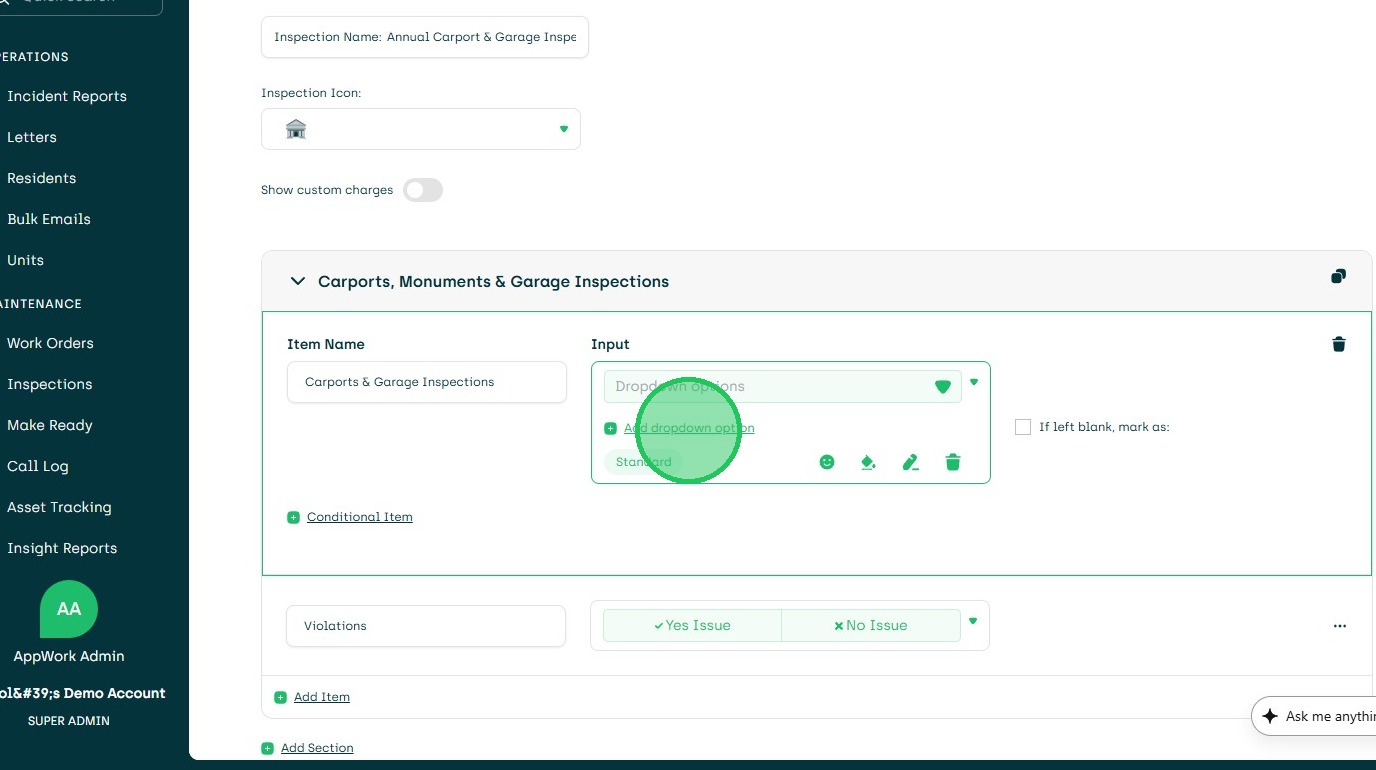The image size is (1376, 770).
Task: Delete the Carports & Garage Inspections item
Action: 1339,344
